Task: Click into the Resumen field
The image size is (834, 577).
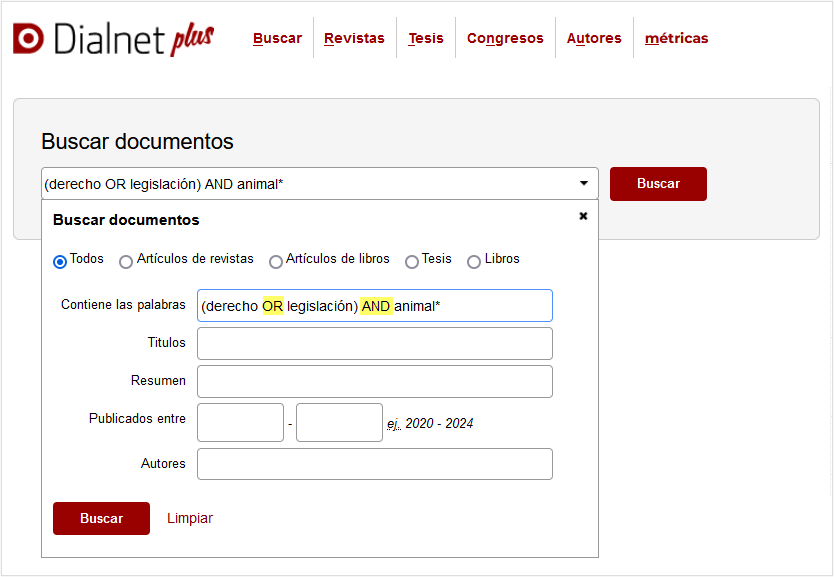Action: point(375,381)
